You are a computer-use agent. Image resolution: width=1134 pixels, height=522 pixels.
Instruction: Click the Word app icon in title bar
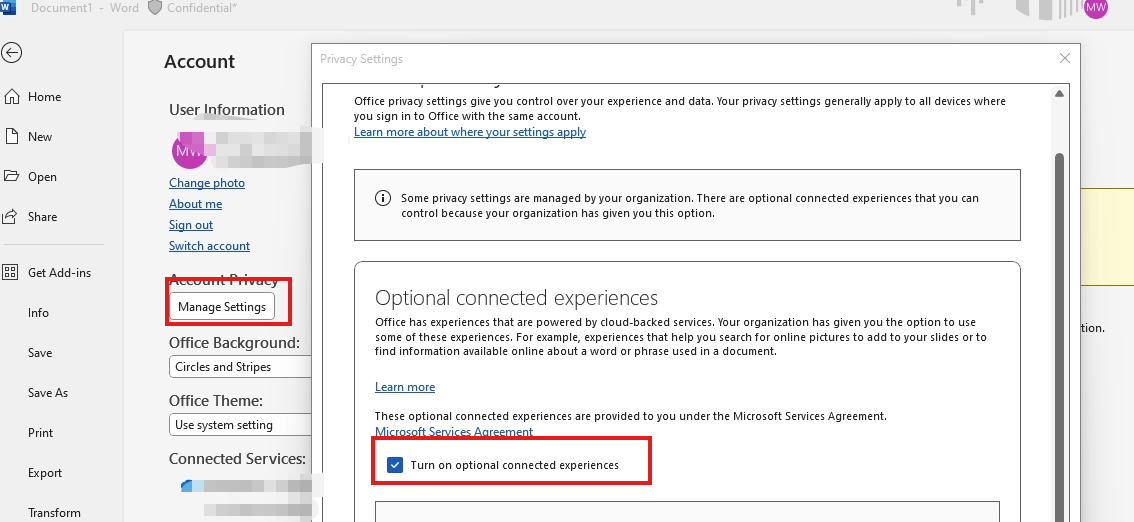(x=8, y=8)
